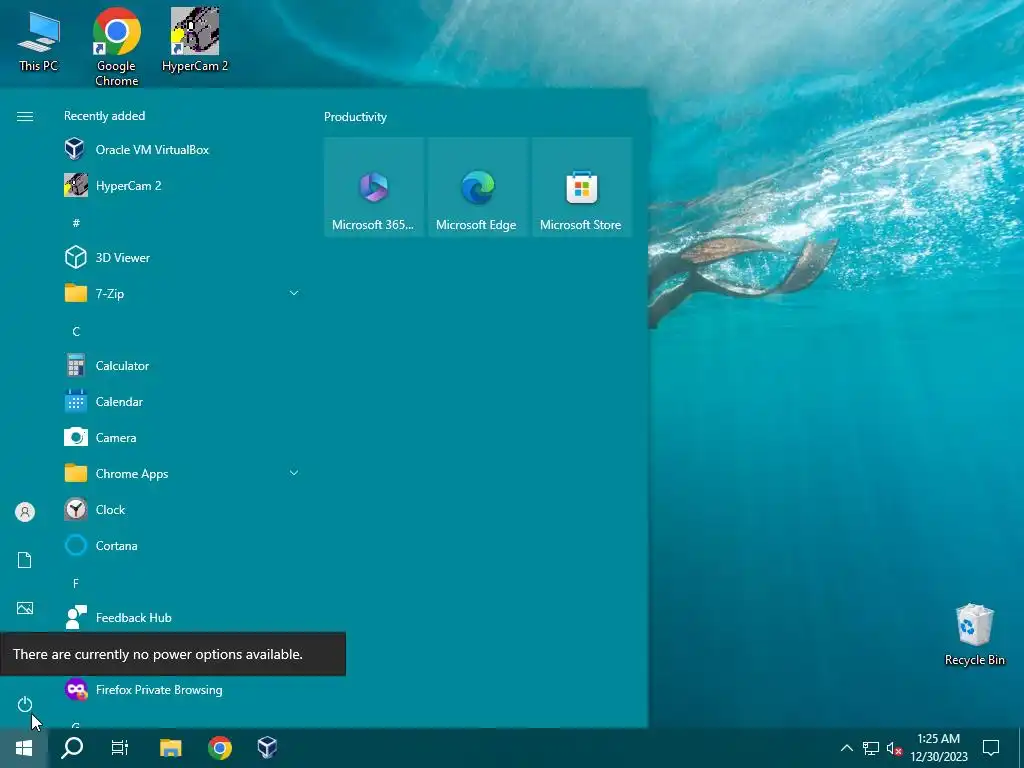Open 3D Viewer app
Screen dimensions: 1024x768
[182, 257]
